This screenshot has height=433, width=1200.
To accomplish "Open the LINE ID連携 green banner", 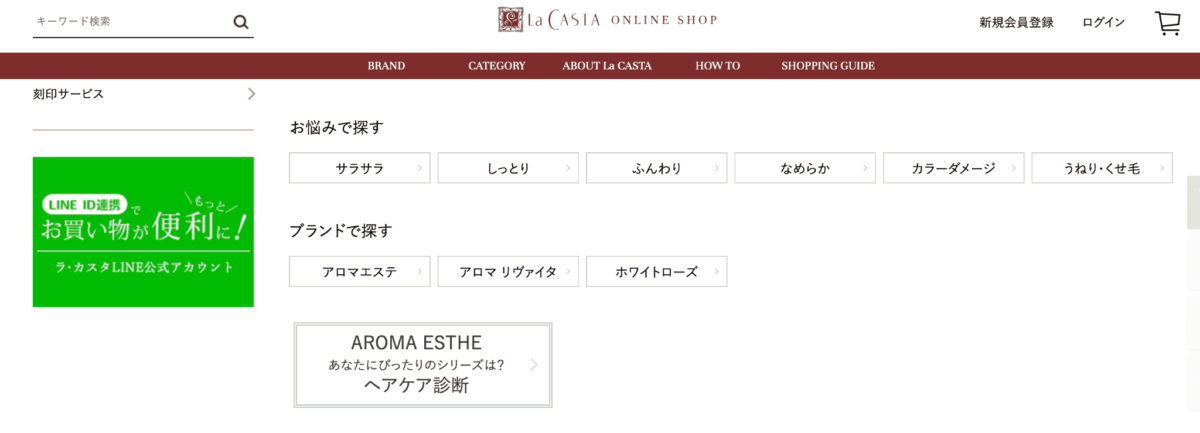I will [143, 232].
